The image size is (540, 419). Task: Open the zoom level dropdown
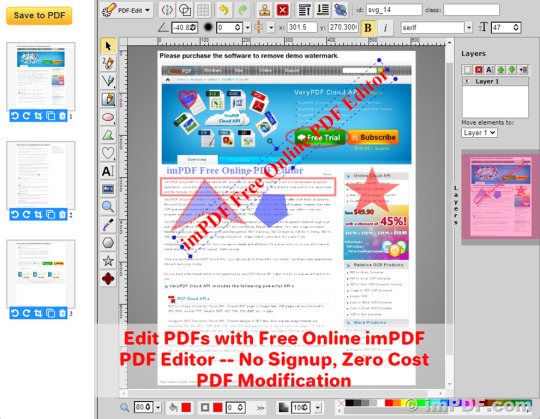tap(158, 408)
